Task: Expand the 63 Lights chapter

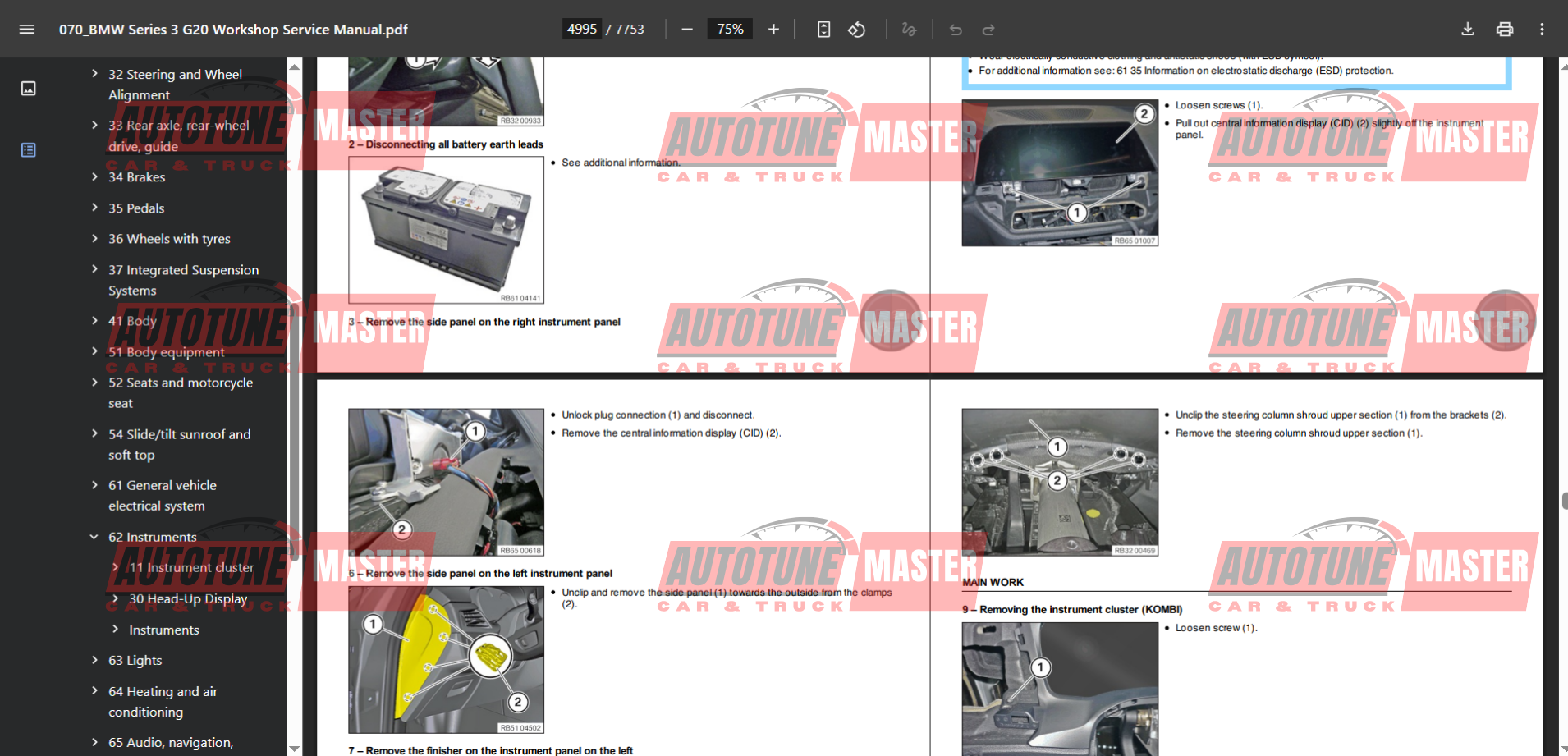Action: click(x=94, y=660)
